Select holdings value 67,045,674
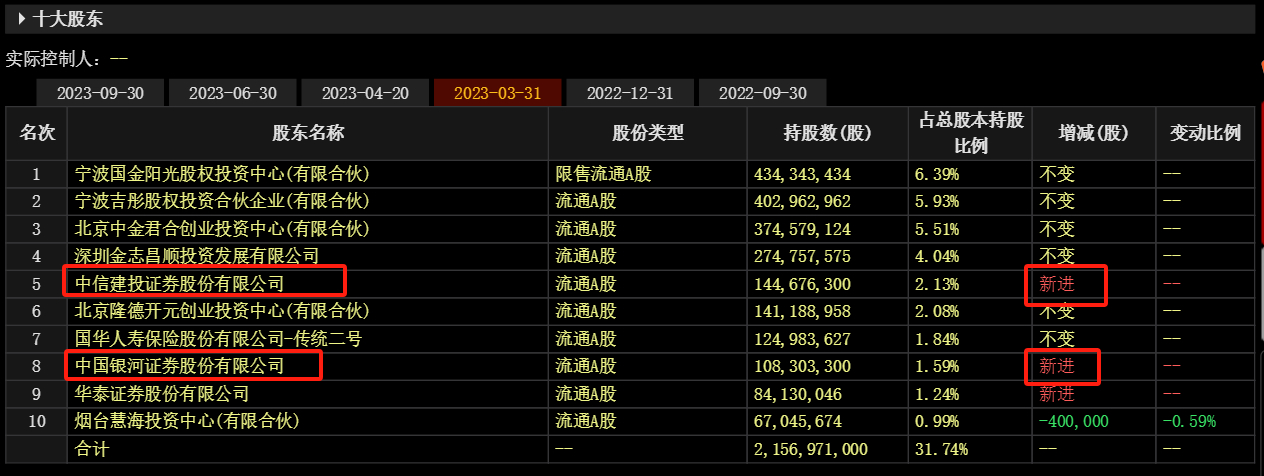The image size is (1264, 476). (799, 421)
